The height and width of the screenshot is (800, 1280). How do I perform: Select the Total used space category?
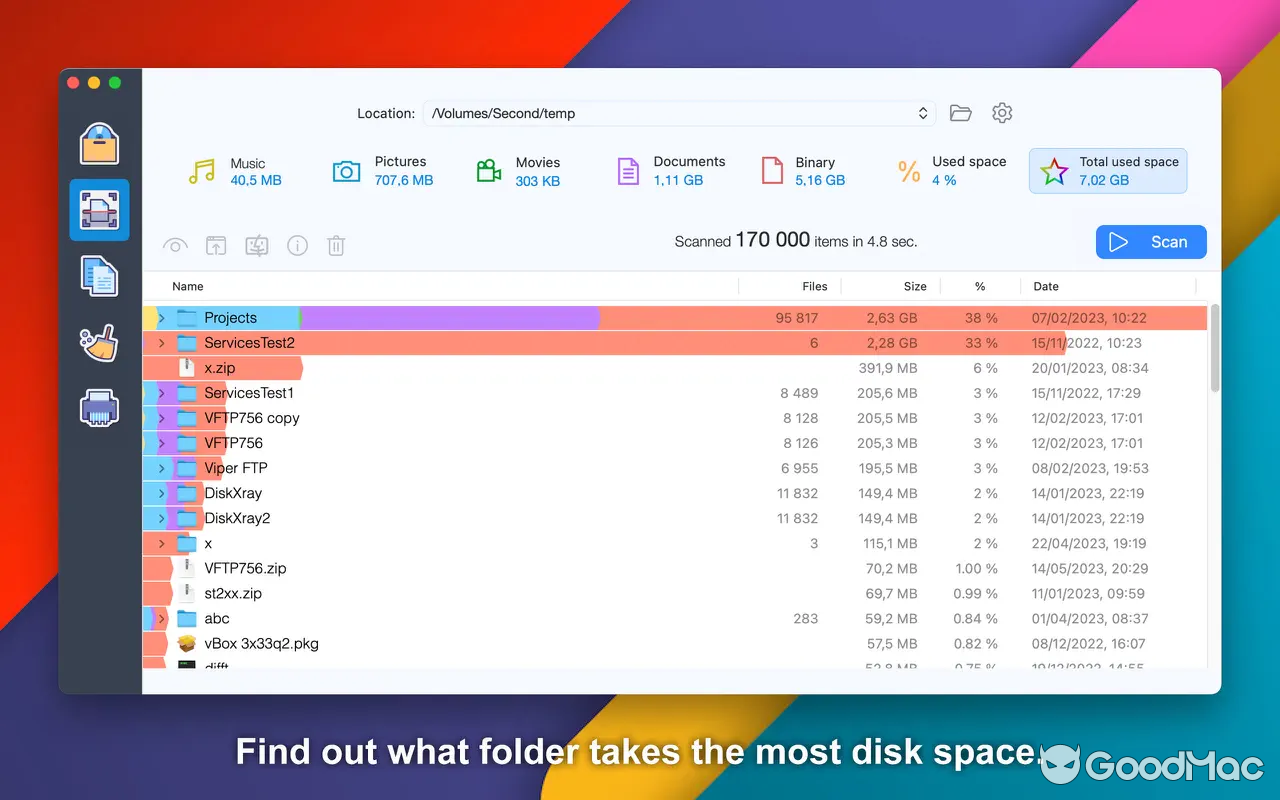pos(1107,170)
